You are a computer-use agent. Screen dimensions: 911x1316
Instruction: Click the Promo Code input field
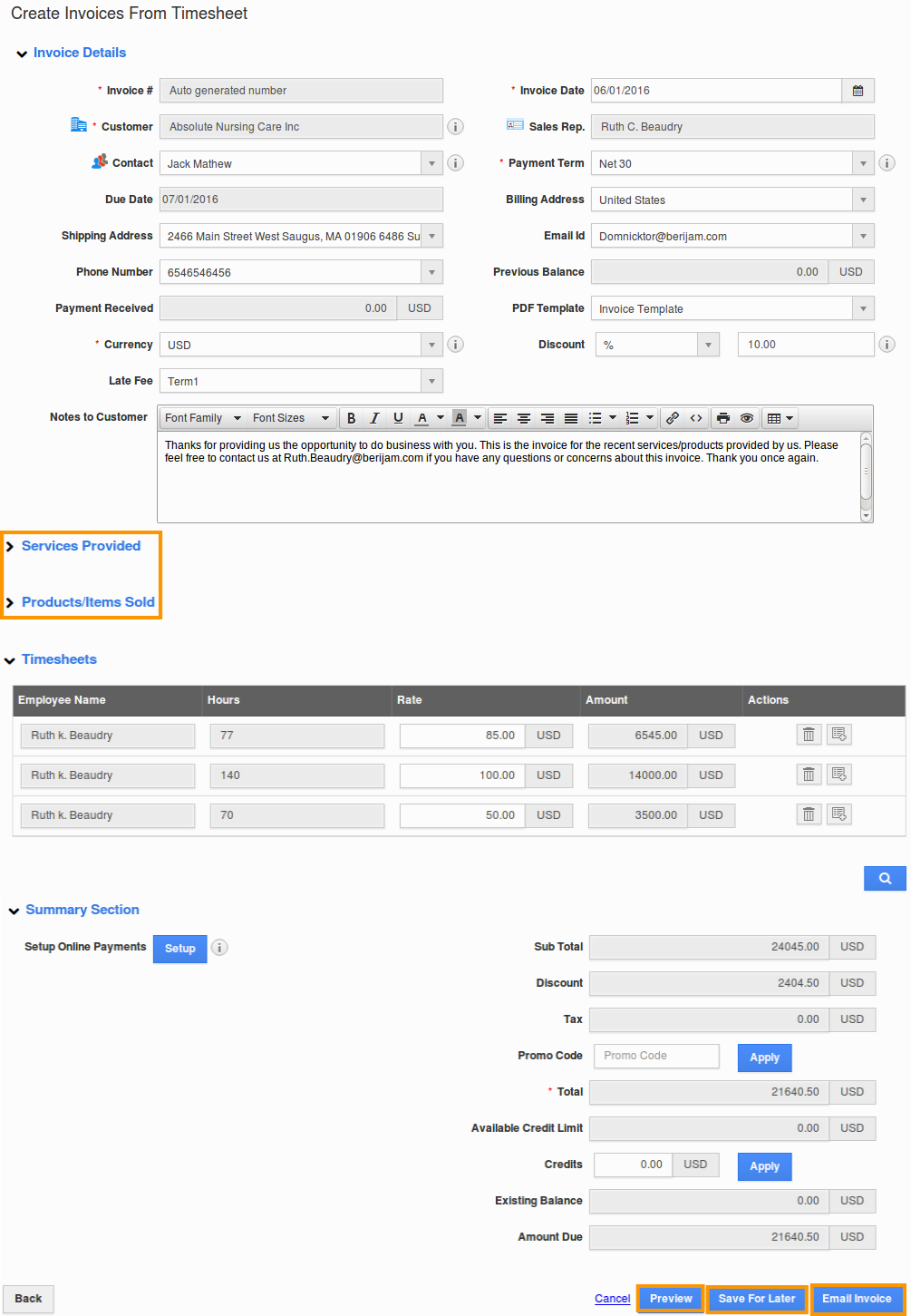656,1056
